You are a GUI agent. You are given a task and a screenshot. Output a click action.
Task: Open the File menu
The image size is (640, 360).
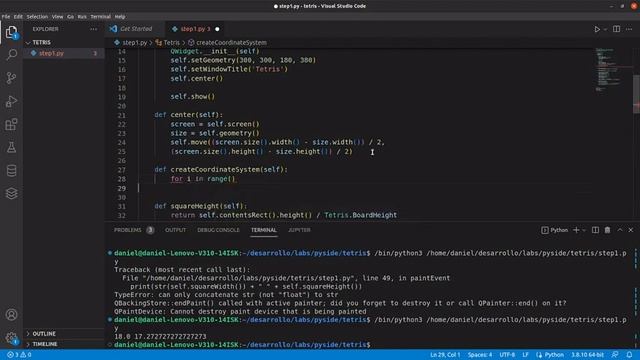6,17
